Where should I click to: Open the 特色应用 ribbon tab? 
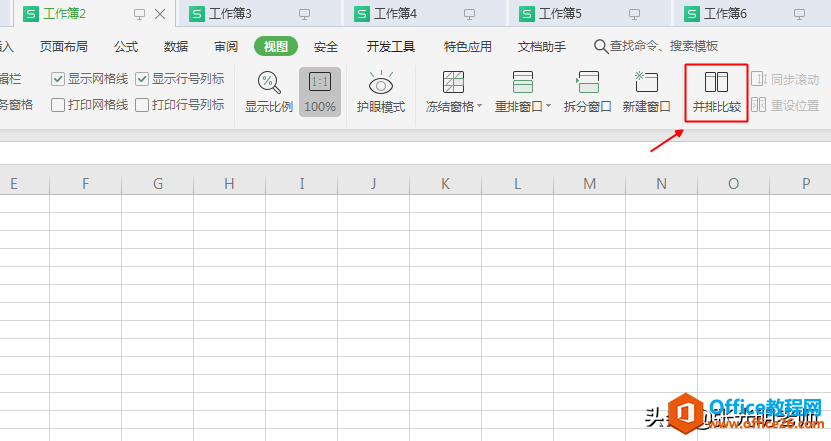[x=467, y=47]
